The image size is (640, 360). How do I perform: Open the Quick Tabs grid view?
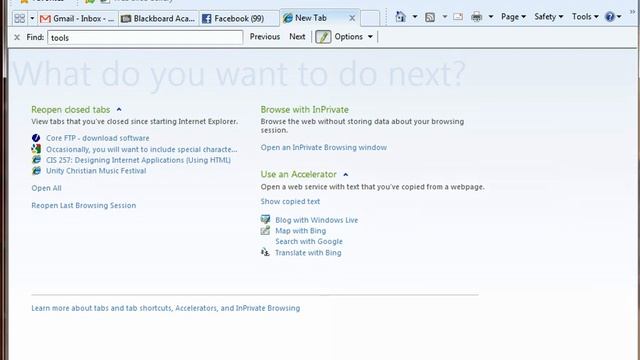click(x=20, y=18)
